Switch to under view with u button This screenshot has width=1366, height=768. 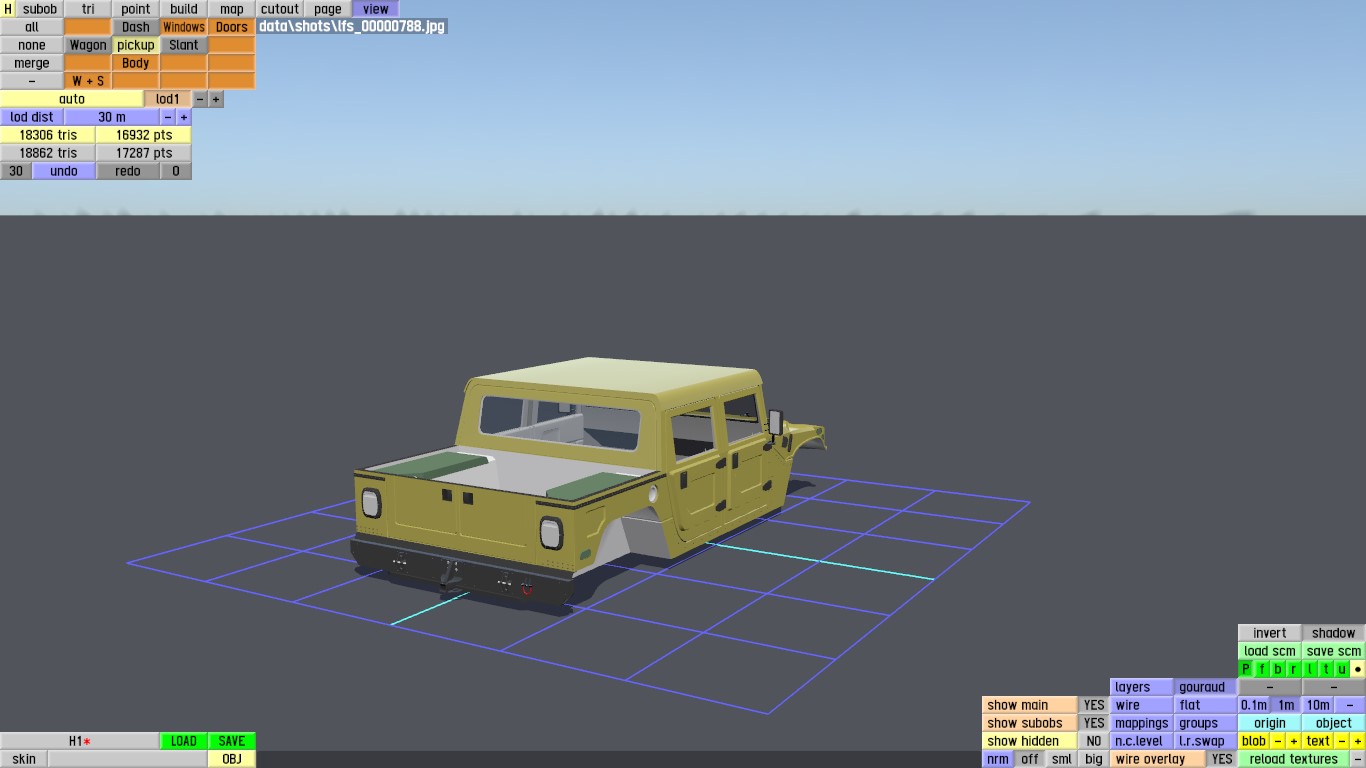[x=1342, y=669]
